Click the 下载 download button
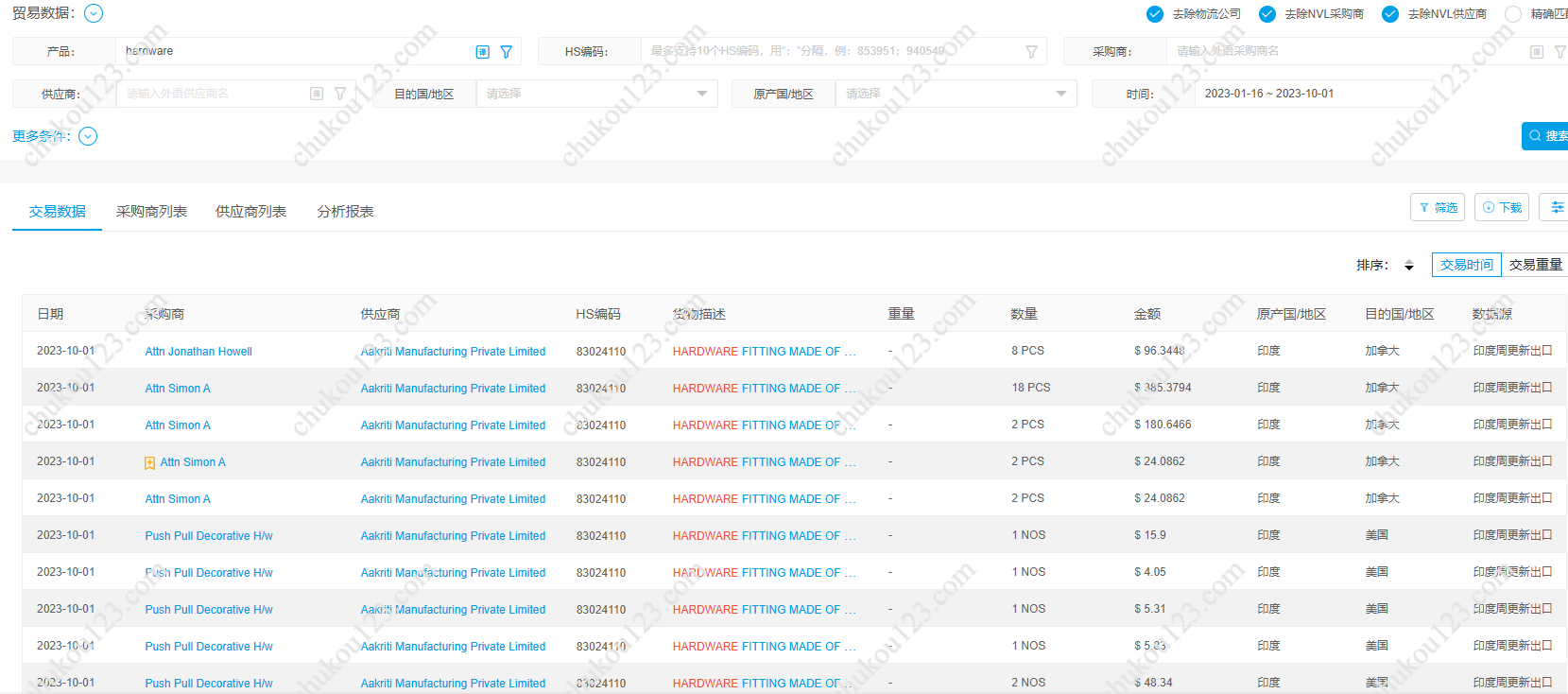Image resolution: width=1568 pixels, height=694 pixels. click(x=1501, y=207)
